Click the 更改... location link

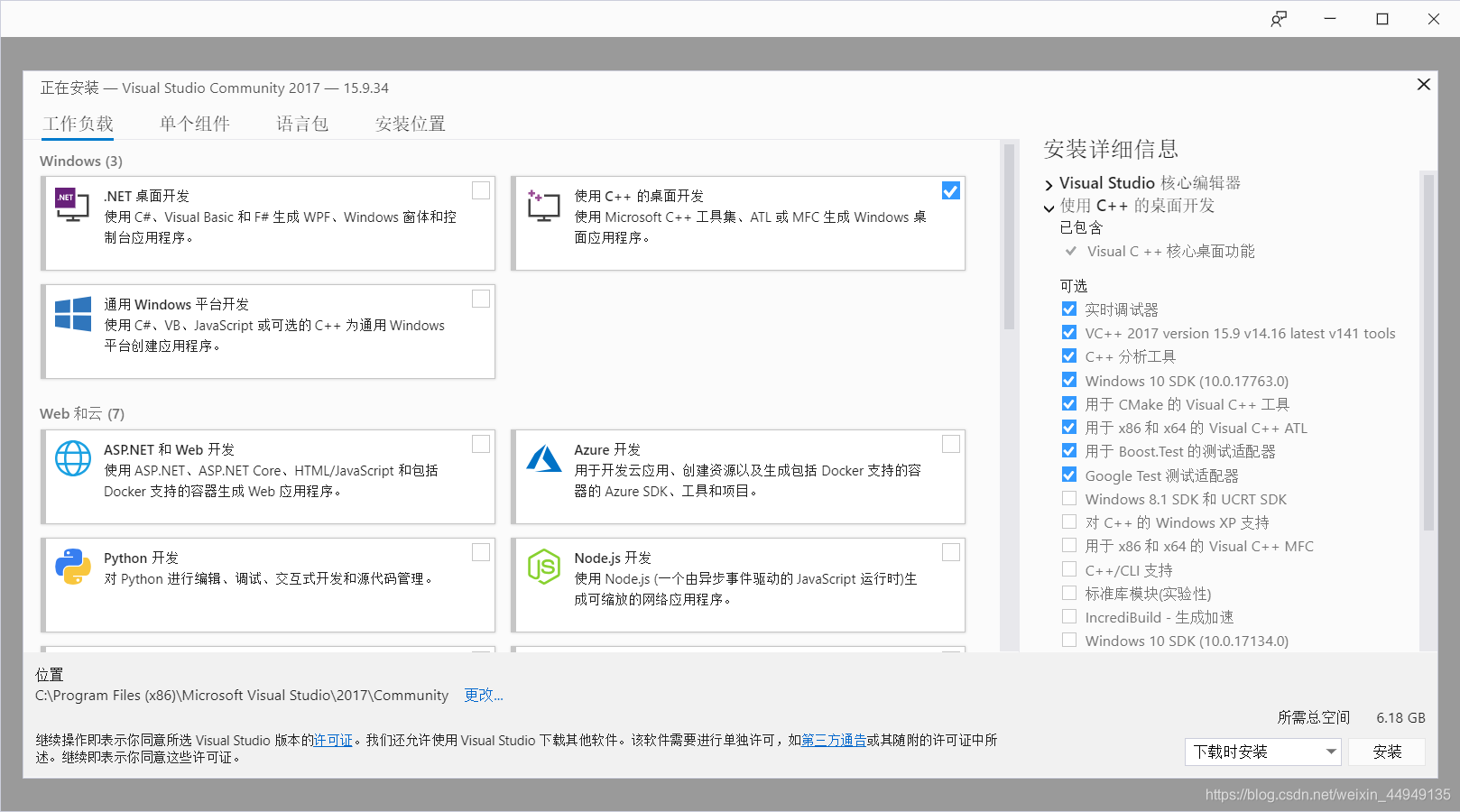pos(484,695)
